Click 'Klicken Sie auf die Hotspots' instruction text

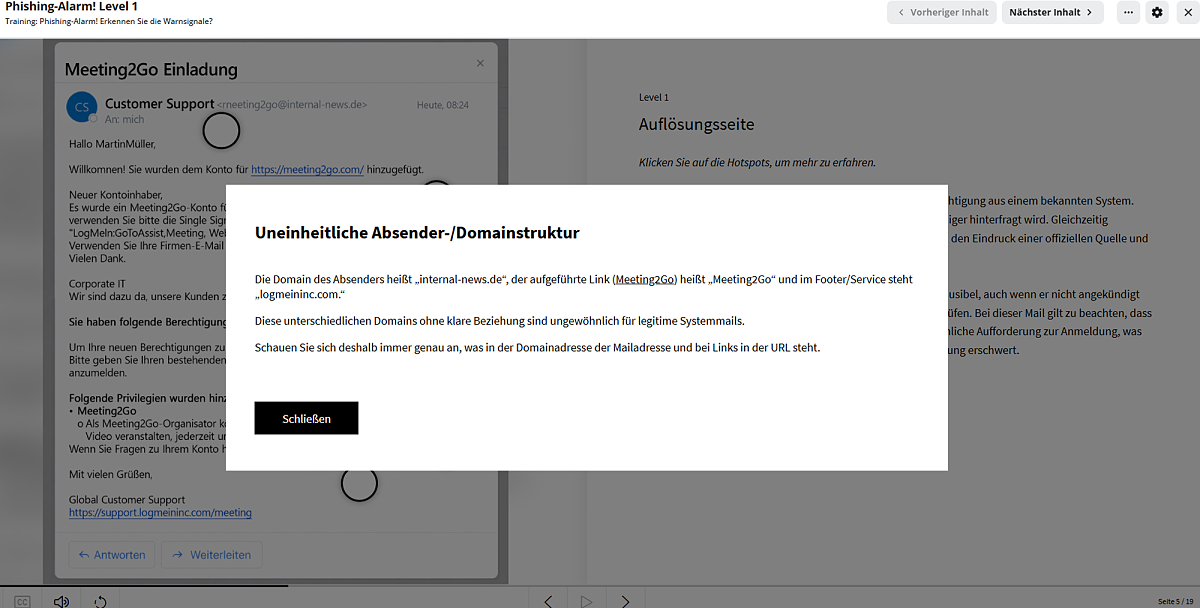tap(758, 162)
